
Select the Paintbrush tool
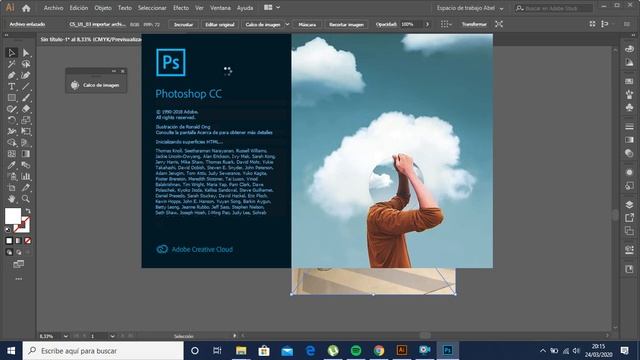click(x=26, y=98)
